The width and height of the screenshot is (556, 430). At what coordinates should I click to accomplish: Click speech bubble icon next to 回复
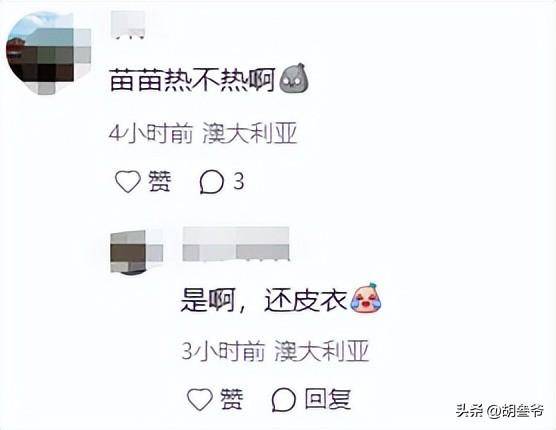click(284, 400)
